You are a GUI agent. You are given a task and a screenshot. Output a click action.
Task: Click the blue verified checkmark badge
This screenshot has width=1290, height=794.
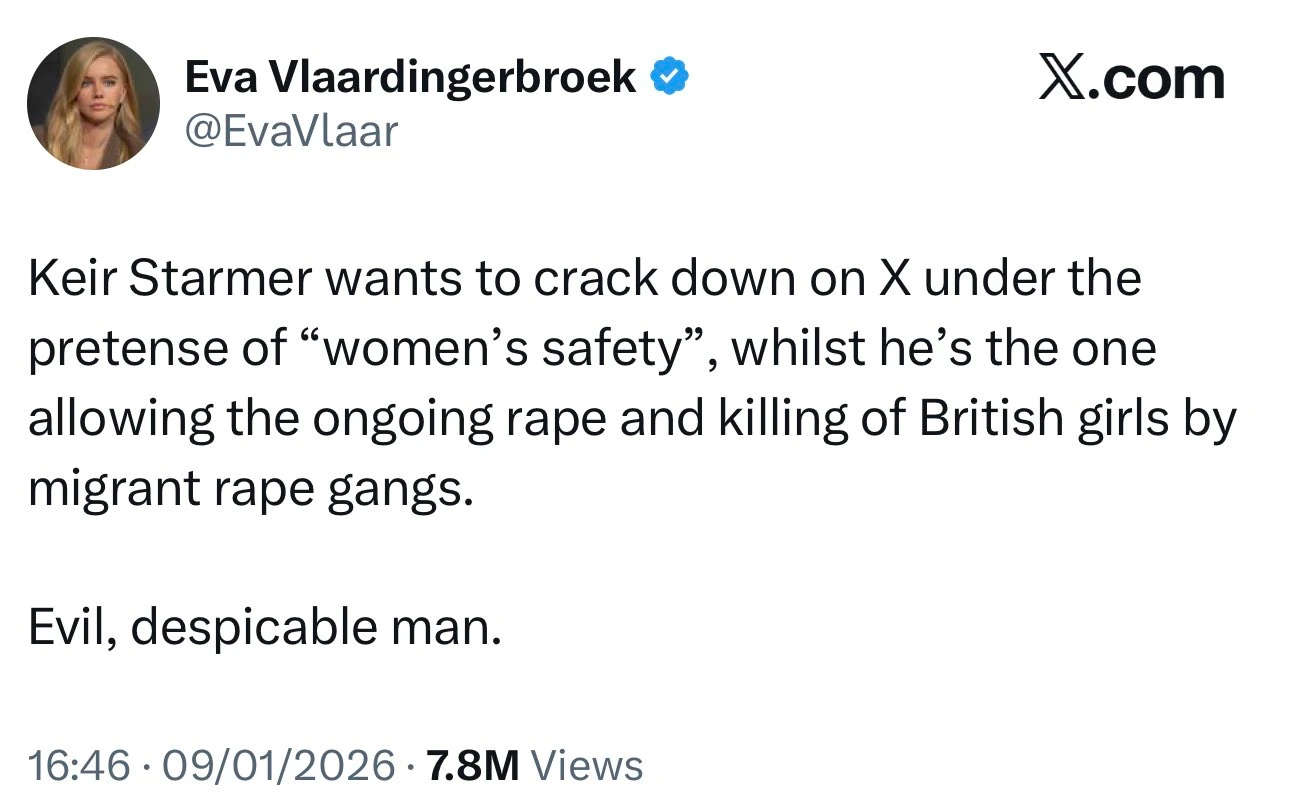pyautogui.click(x=668, y=77)
